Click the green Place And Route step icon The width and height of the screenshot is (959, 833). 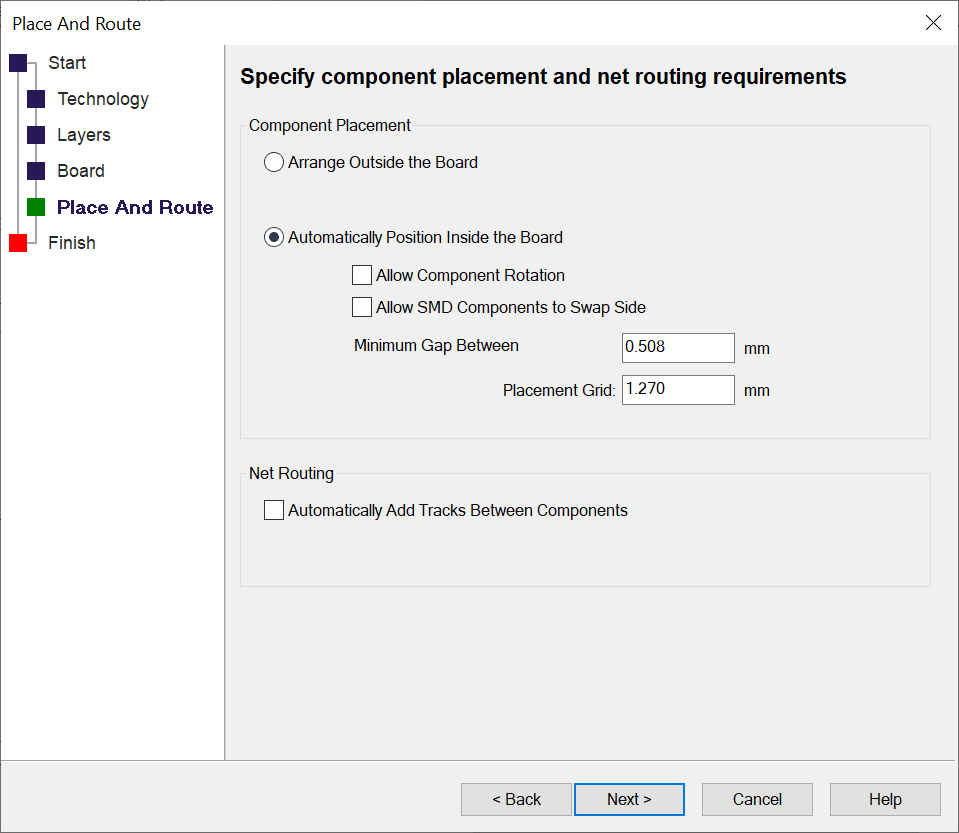36,207
